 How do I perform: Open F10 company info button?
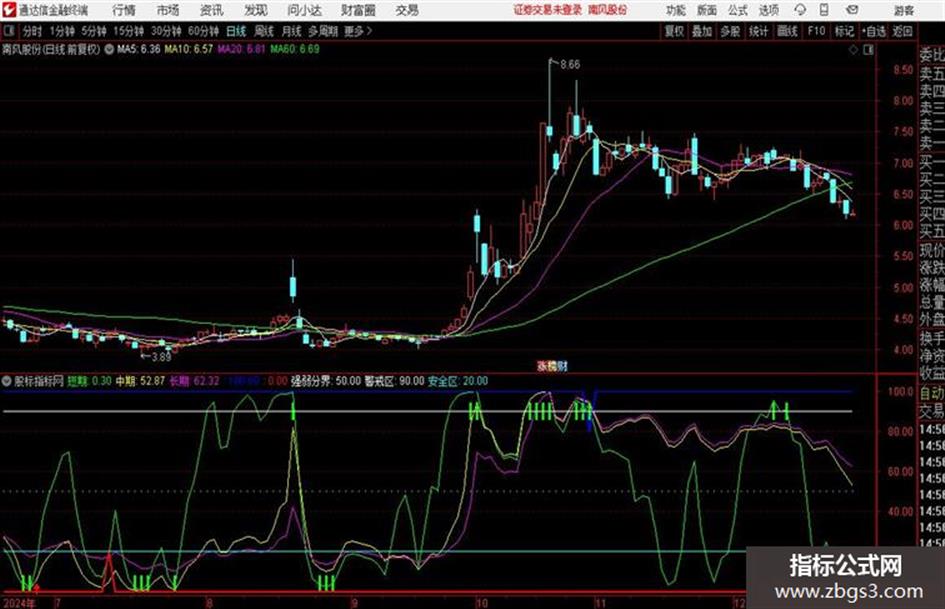[816, 31]
